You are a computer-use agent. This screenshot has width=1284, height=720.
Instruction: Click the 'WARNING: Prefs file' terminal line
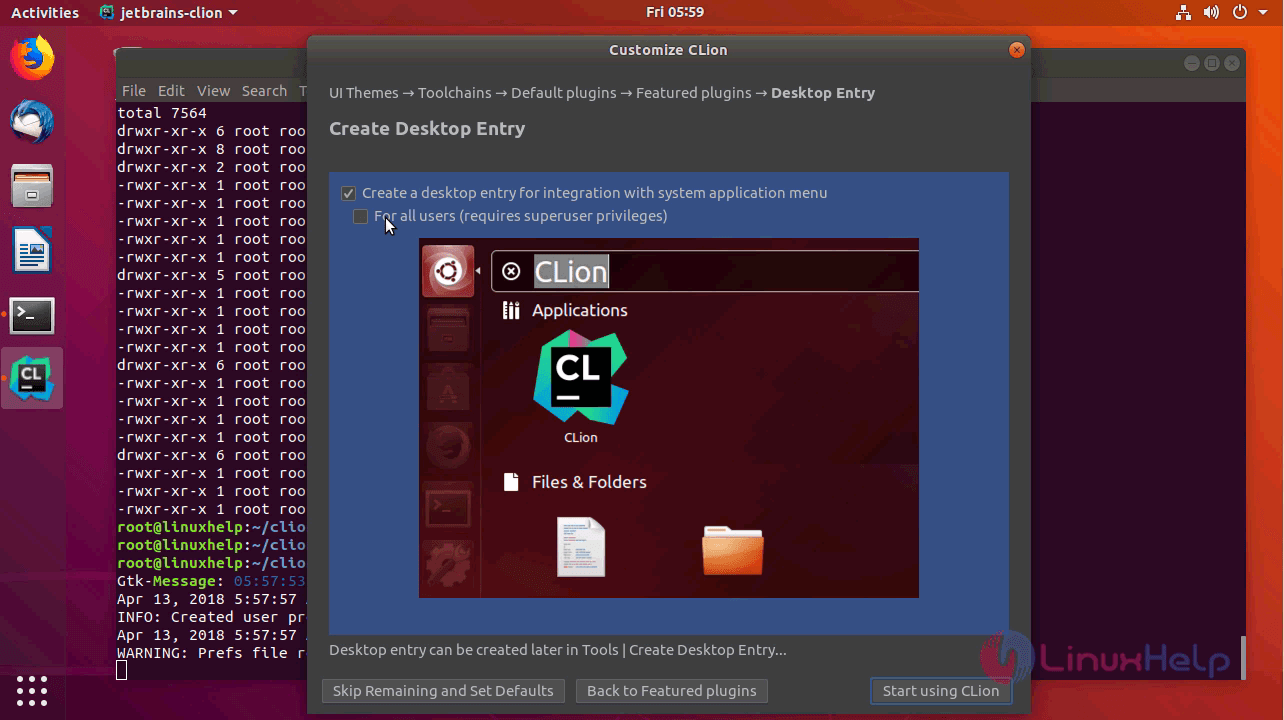click(212, 653)
